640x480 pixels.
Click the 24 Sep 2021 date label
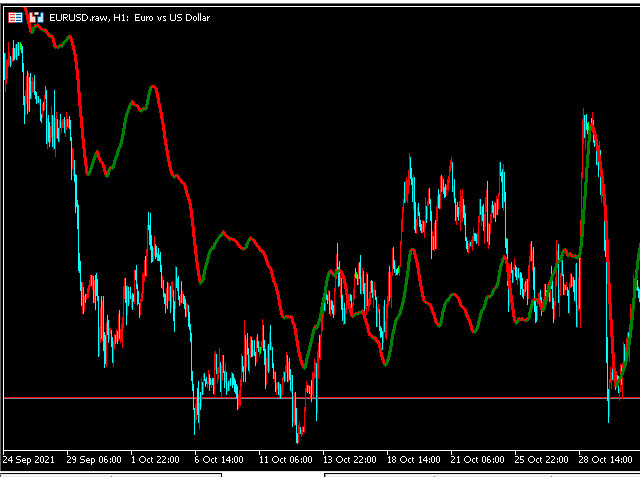coord(29,460)
